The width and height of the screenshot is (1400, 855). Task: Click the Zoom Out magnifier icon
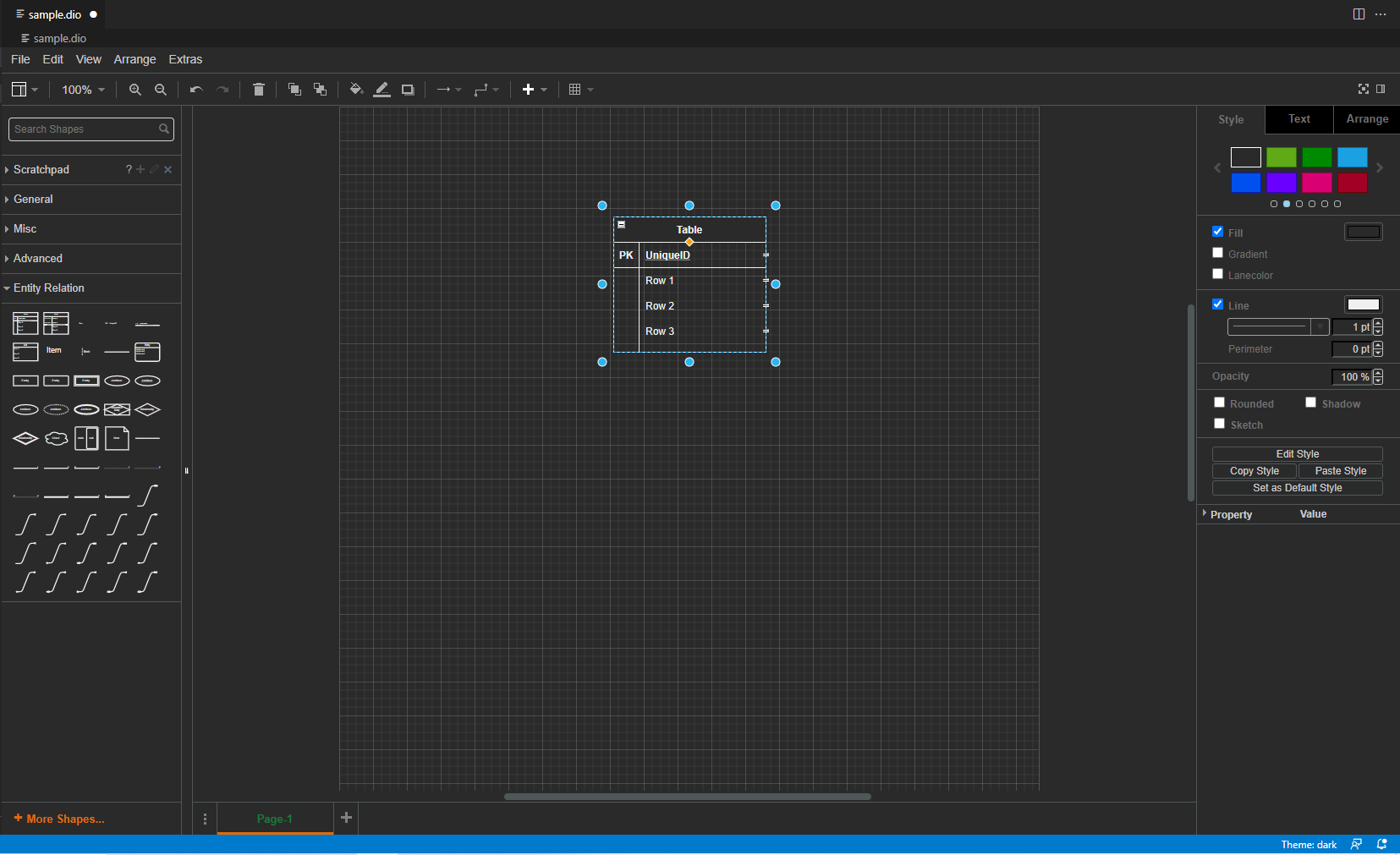point(161,90)
